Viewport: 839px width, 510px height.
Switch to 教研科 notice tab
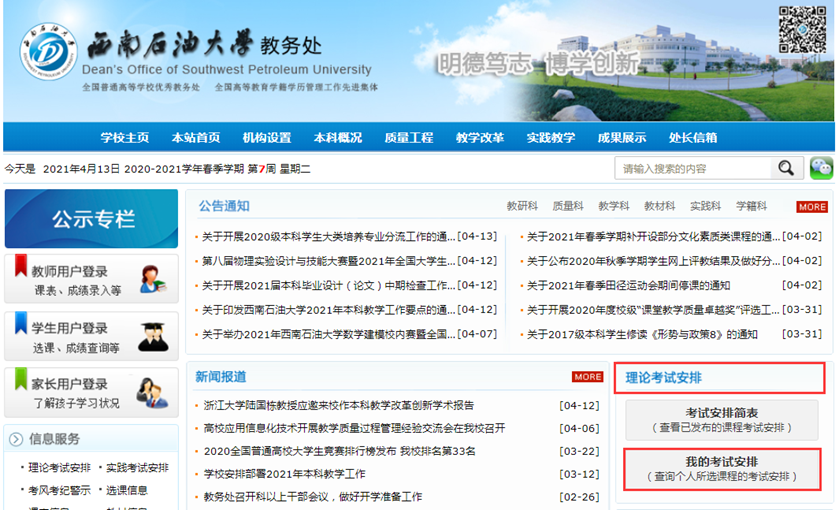click(x=522, y=206)
